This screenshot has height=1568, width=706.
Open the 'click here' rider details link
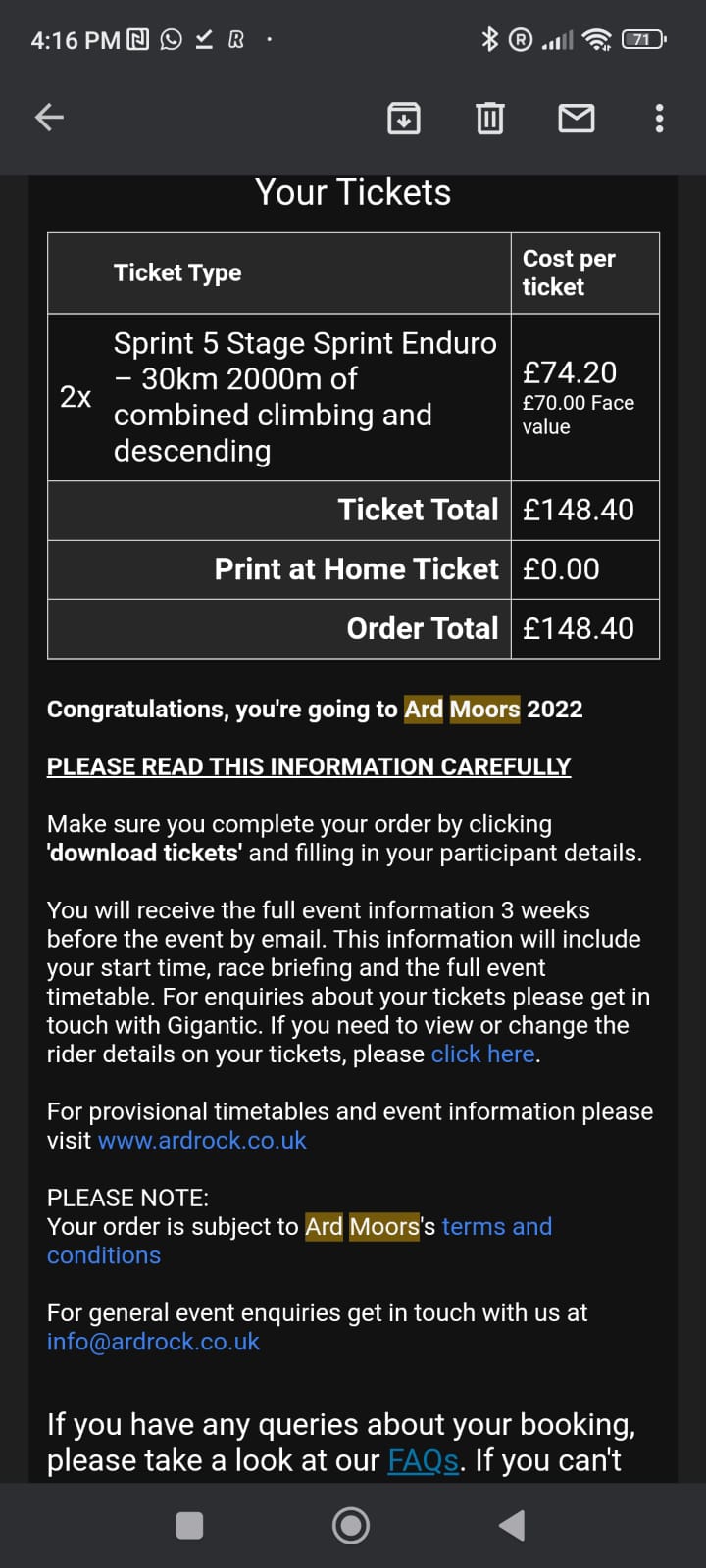coord(483,1054)
